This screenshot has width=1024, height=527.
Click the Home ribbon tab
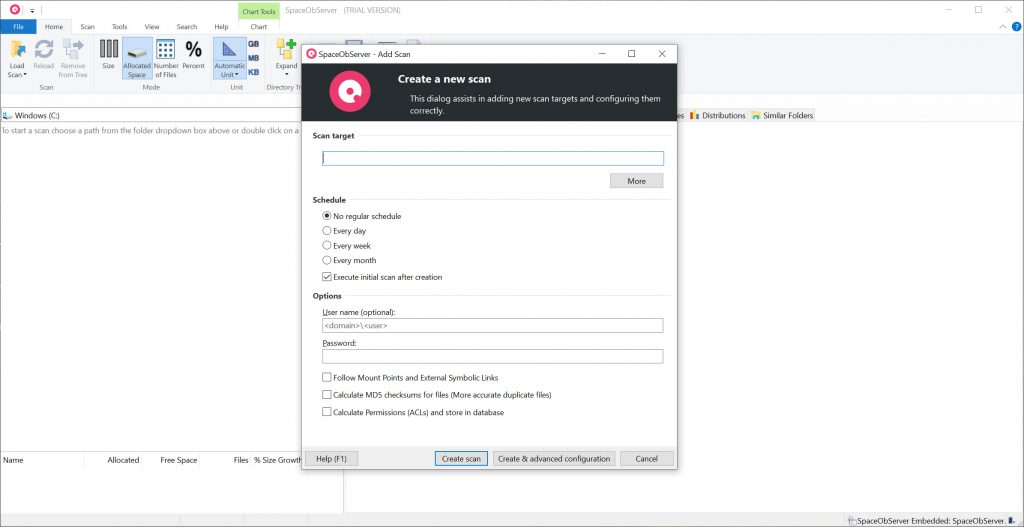point(54,27)
